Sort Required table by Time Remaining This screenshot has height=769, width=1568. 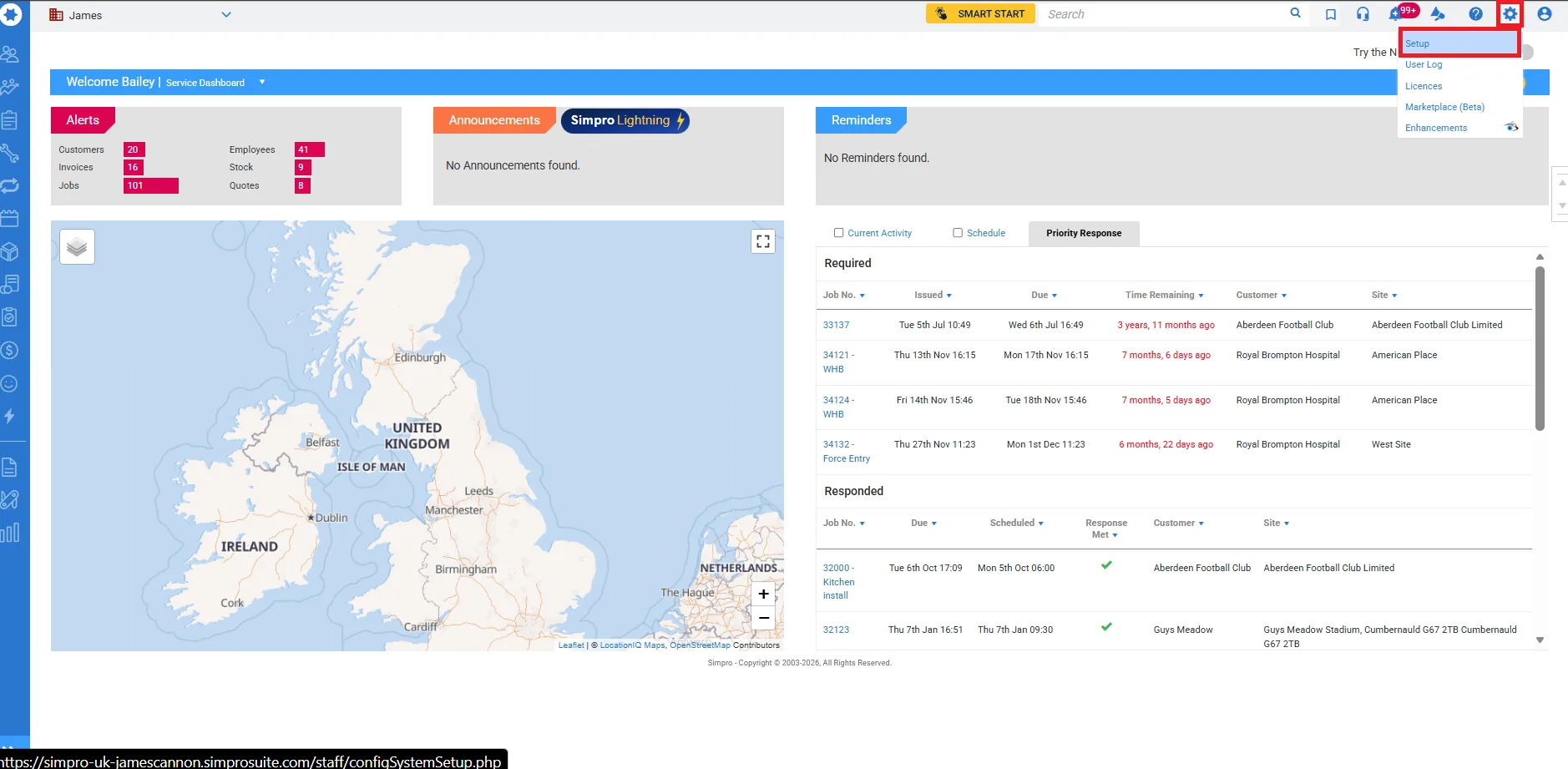1164,295
